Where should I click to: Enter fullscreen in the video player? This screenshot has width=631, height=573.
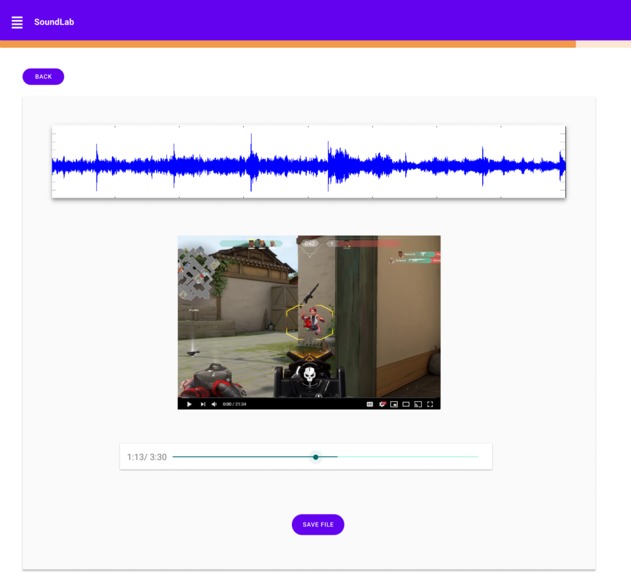430,404
